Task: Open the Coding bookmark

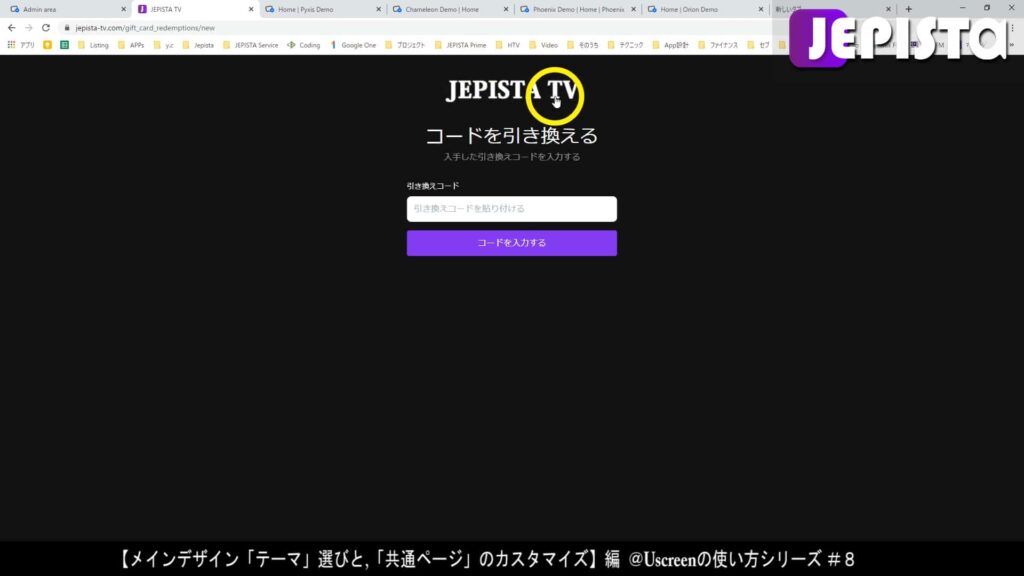Action: coord(304,45)
